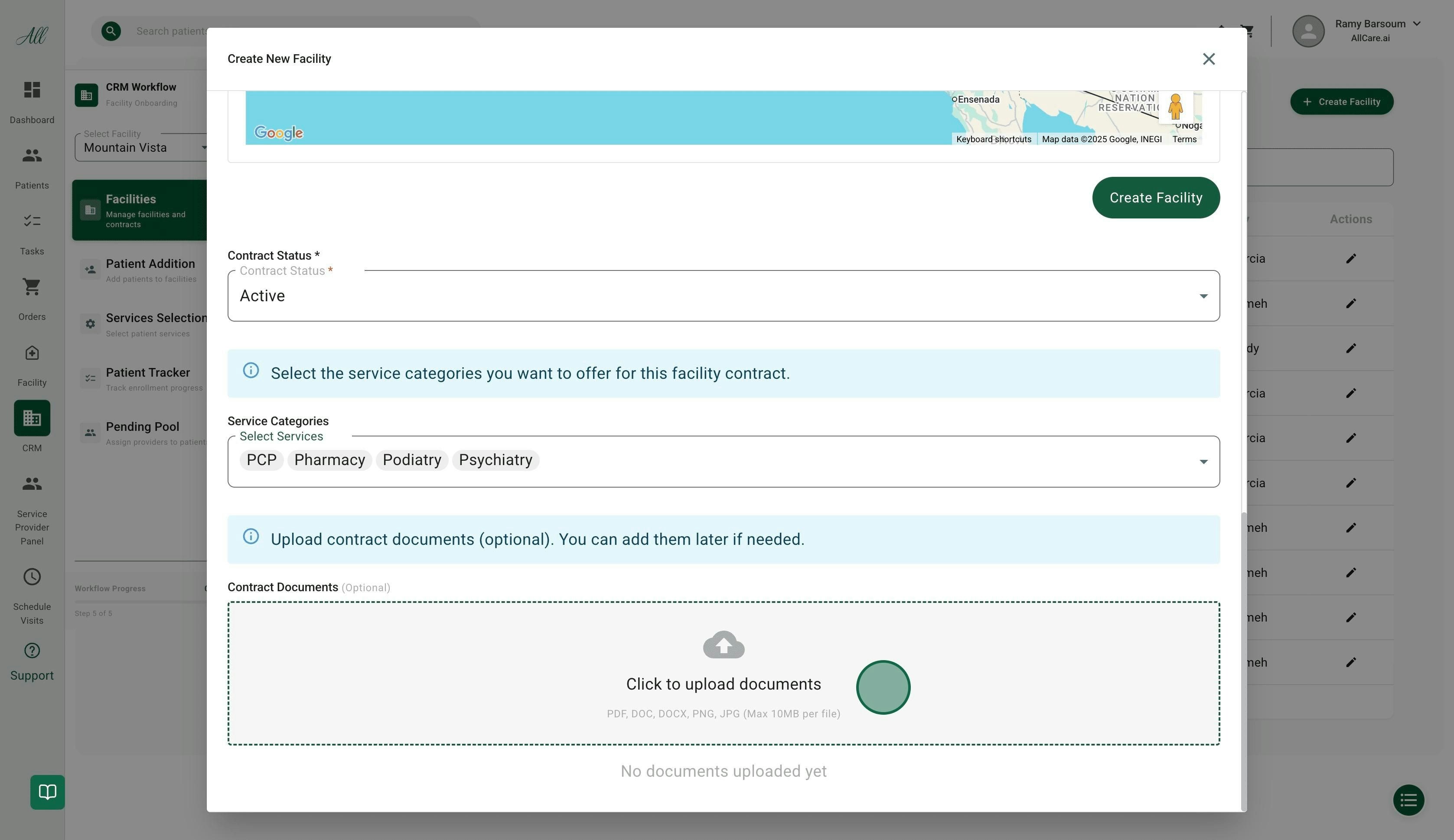
Task: Expand the Ramy Barsoum account menu
Action: pos(1416,24)
